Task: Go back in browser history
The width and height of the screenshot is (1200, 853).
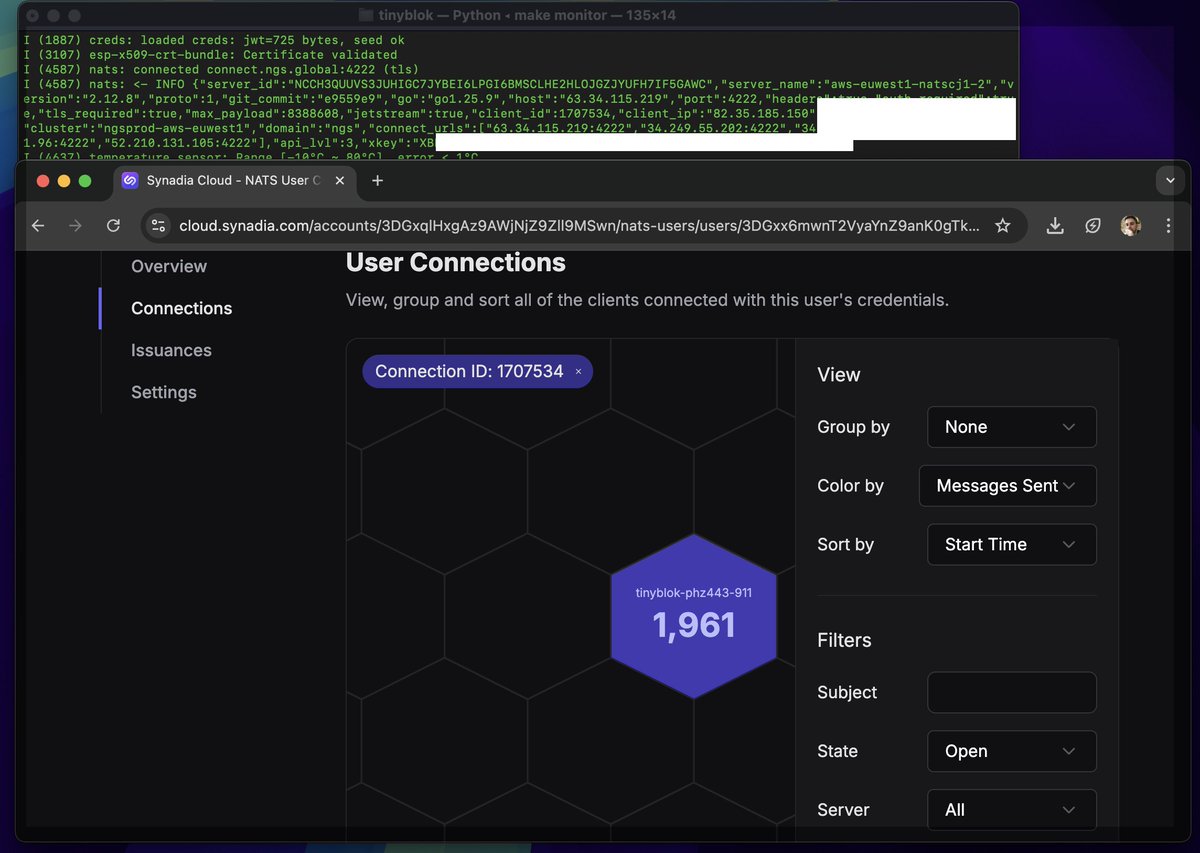Action: click(x=38, y=226)
